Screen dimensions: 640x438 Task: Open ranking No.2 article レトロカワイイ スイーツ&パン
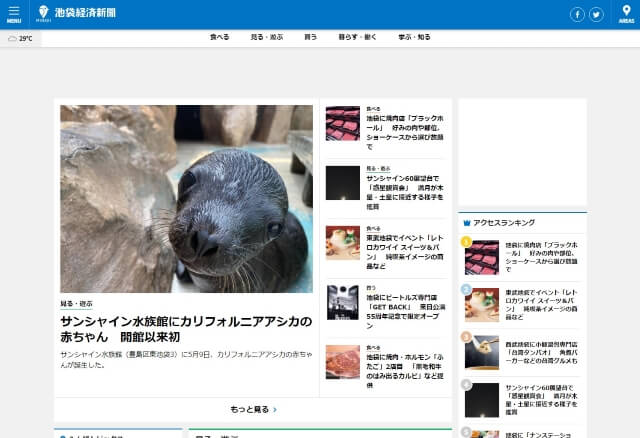(542, 305)
